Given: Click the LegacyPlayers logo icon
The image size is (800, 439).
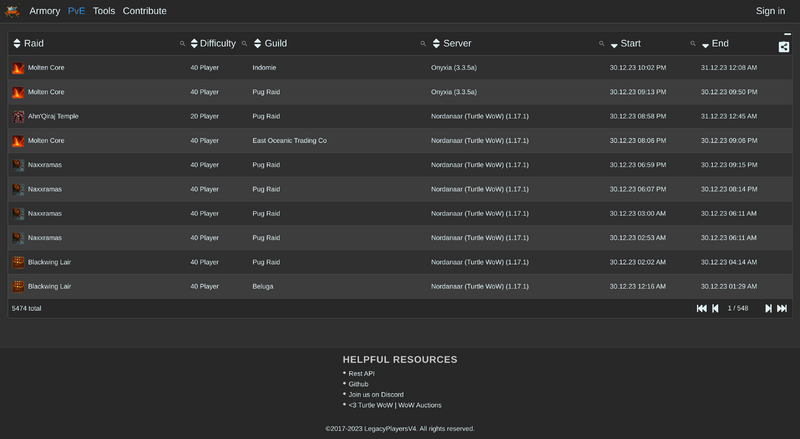Looking at the screenshot, I should 13,11.
